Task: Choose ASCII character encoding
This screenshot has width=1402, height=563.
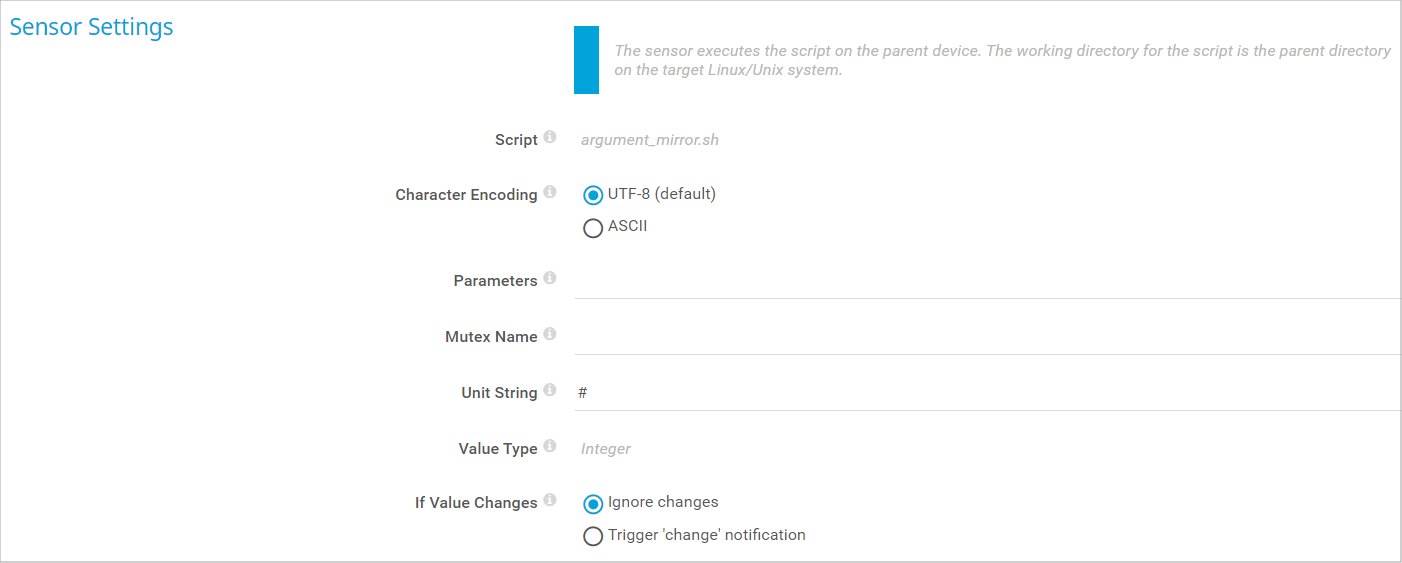Action: coord(593,228)
